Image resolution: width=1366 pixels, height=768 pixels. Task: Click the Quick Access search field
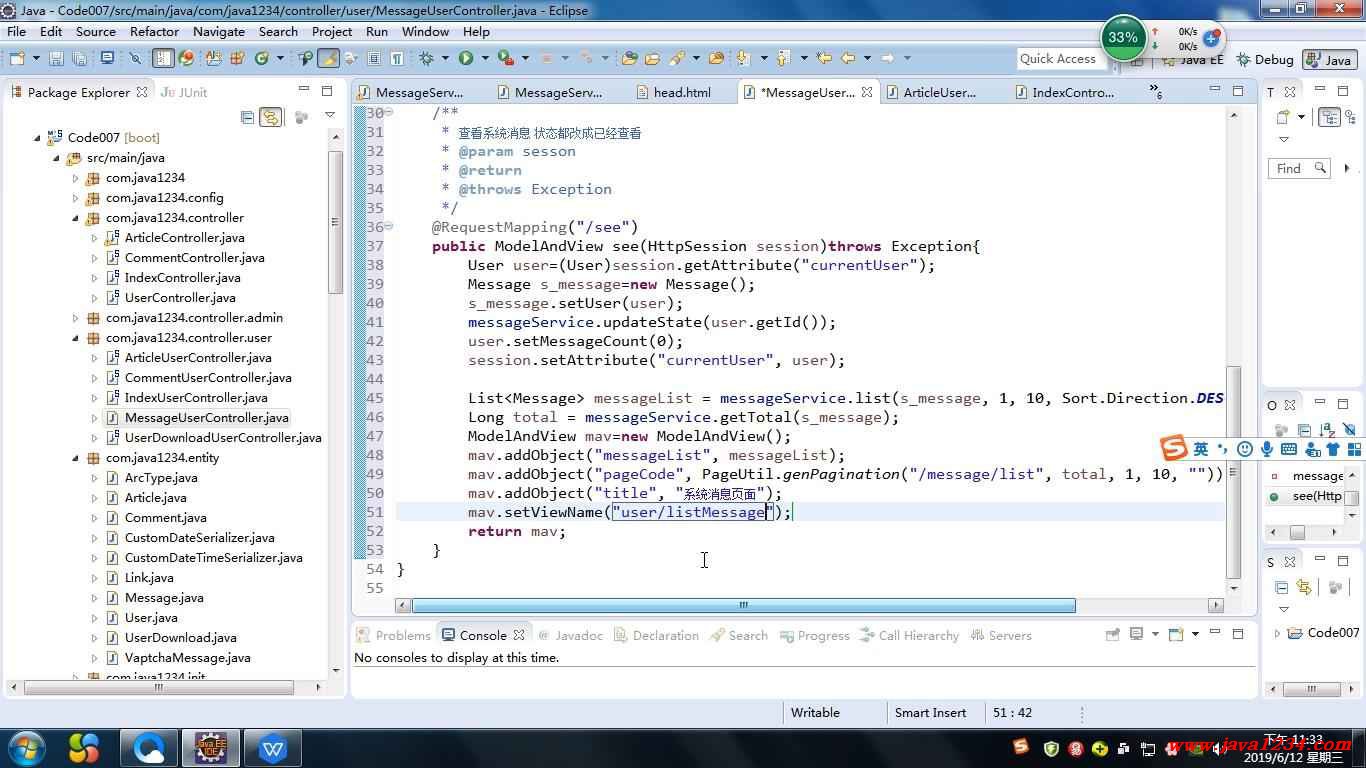tap(1060, 59)
